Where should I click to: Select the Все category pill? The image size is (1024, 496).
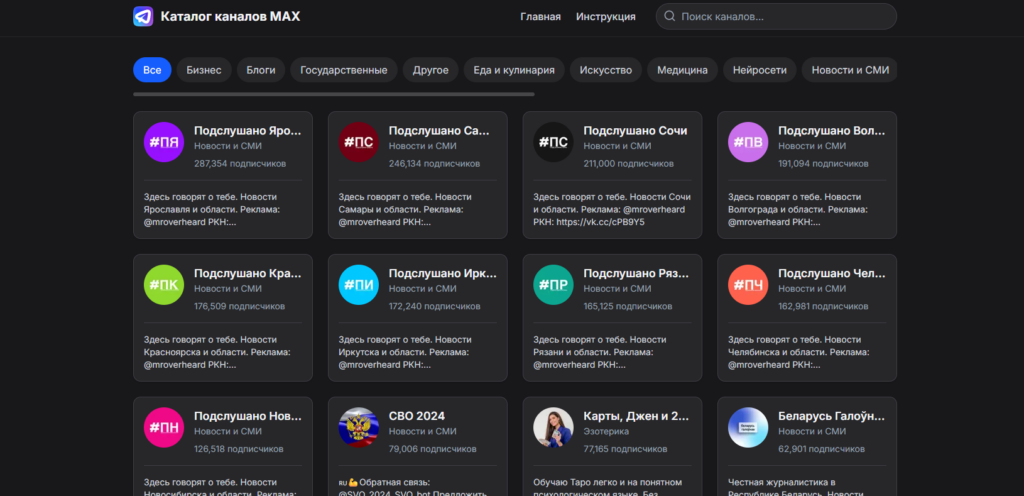(152, 70)
